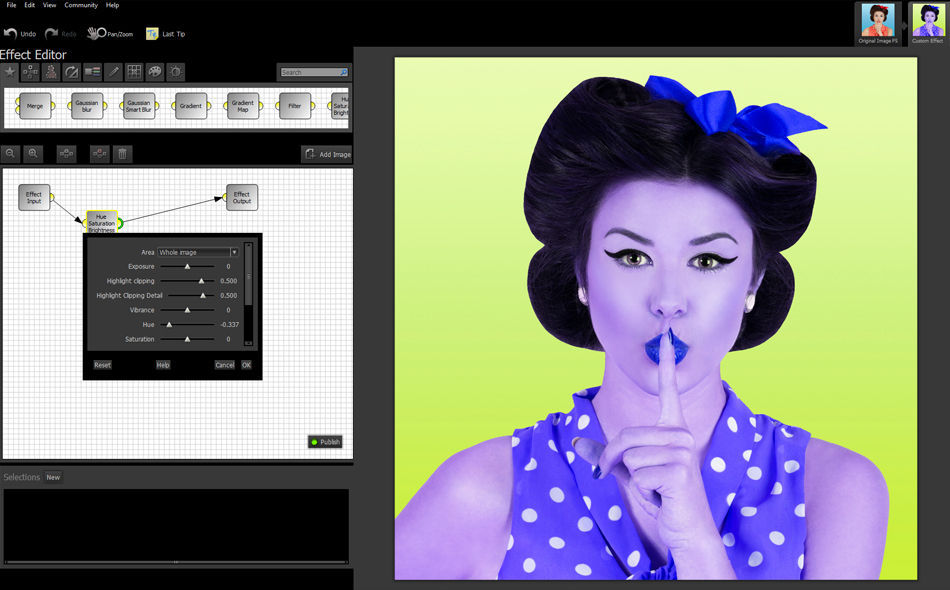This screenshot has width=950, height=590.
Task: Click the Gaussian Smart Blur node
Action: click(x=139, y=105)
